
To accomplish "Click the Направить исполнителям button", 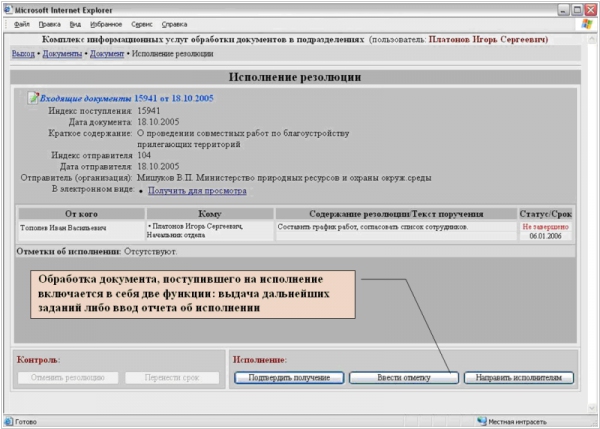I will (519, 378).
